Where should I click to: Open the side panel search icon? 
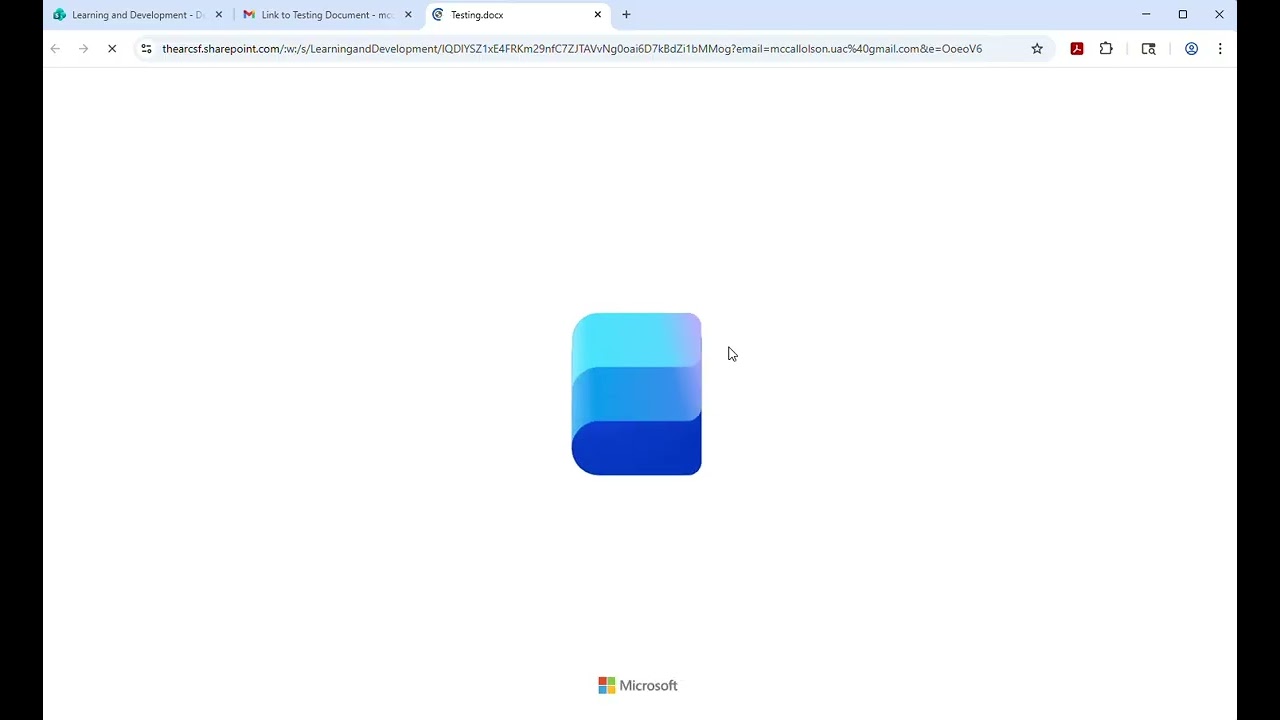click(1148, 48)
